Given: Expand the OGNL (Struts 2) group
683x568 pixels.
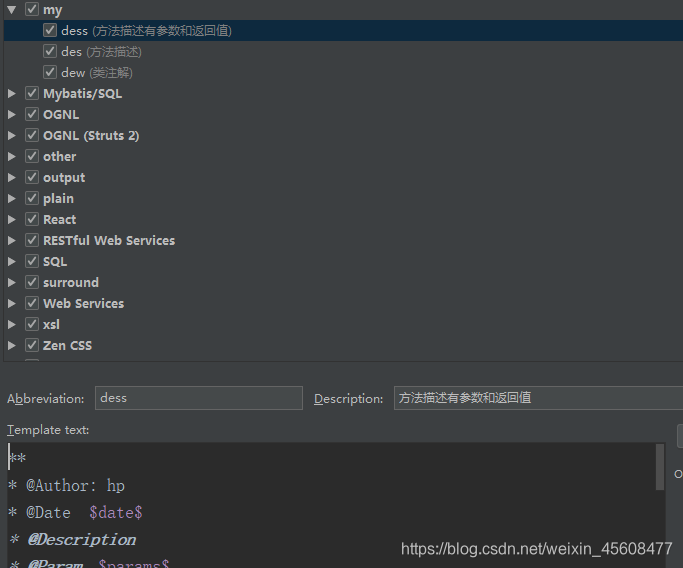Looking at the screenshot, I should click(12, 135).
